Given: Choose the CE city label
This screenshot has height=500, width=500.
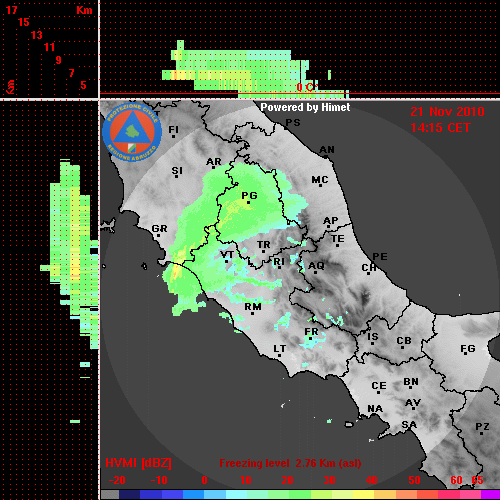Looking at the screenshot, I should coord(379,386).
